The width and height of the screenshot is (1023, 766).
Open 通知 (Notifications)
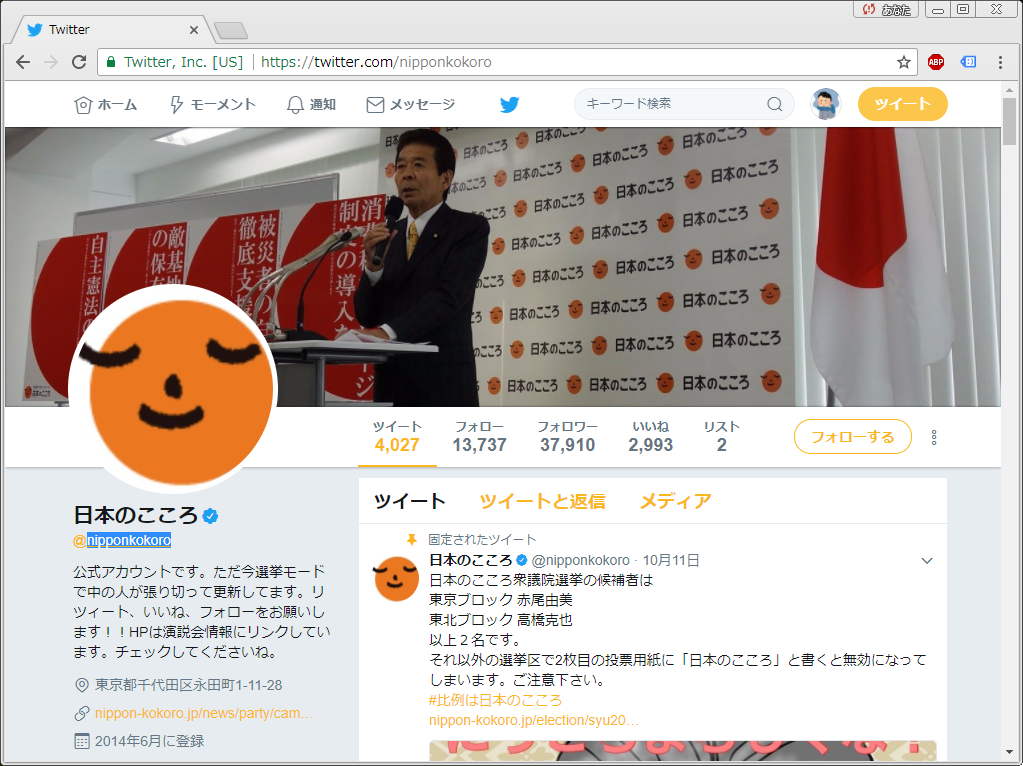312,104
